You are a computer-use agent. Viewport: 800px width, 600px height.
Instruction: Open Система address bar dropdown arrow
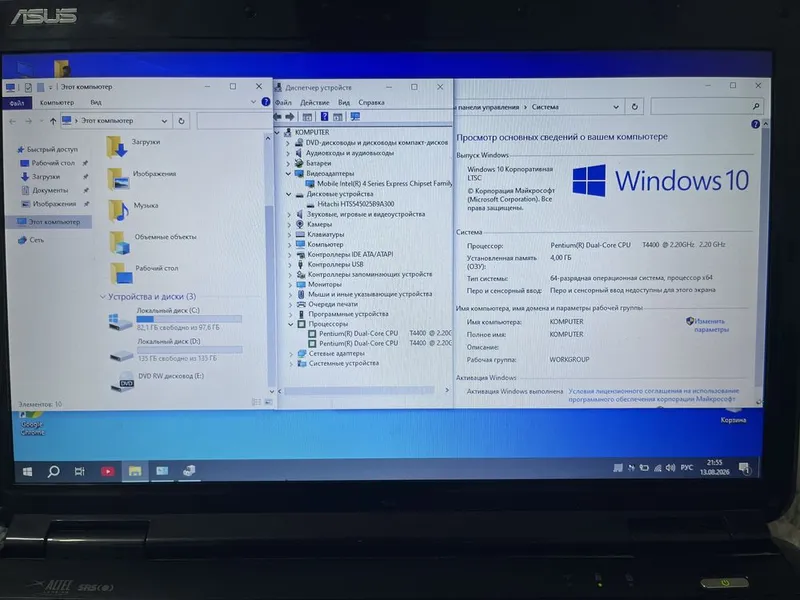point(616,107)
